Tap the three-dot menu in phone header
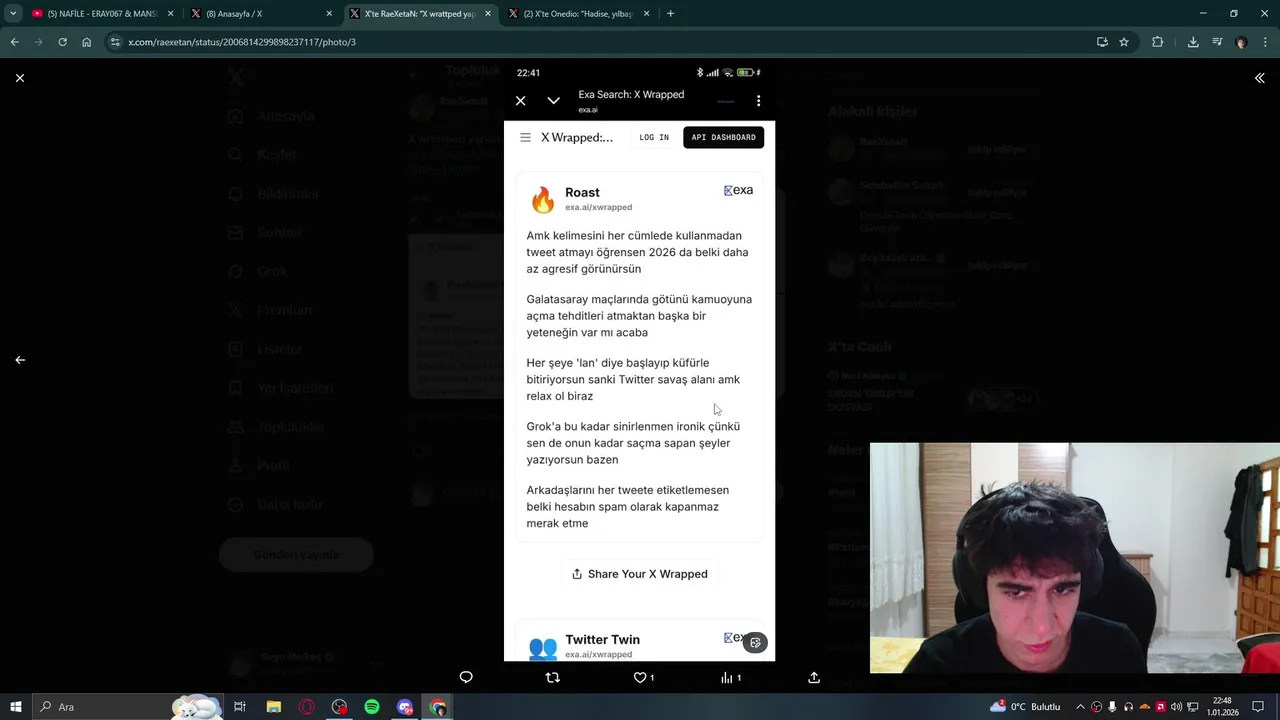The height and width of the screenshot is (720, 1280). (758, 101)
